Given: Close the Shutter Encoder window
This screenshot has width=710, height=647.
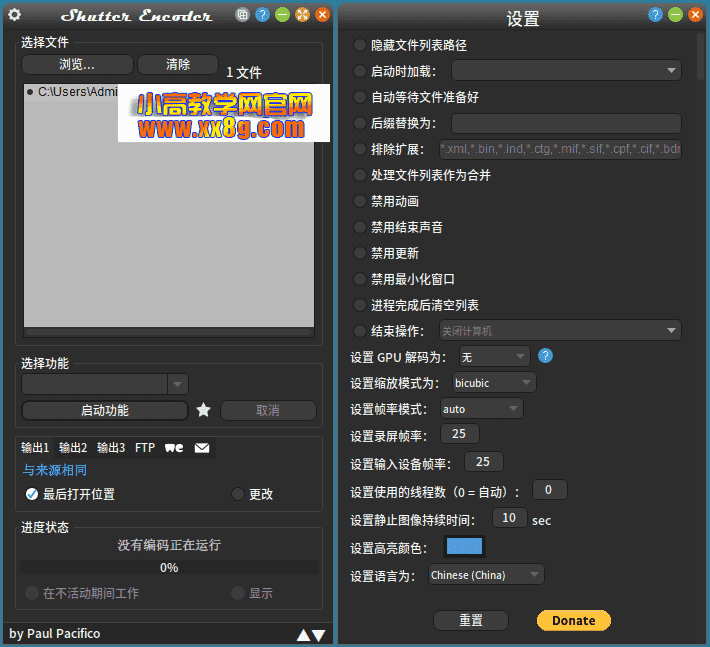Looking at the screenshot, I should 322,14.
